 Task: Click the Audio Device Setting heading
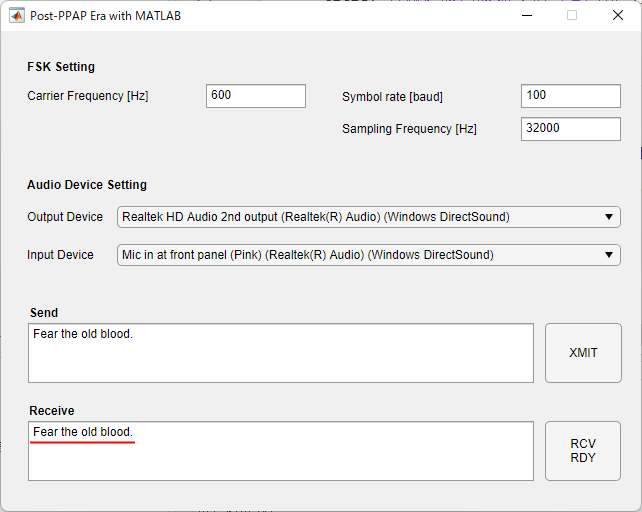87,185
